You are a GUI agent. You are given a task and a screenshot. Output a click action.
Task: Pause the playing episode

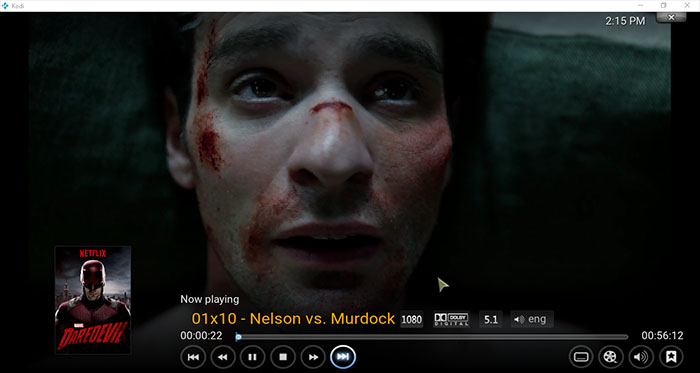pos(253,357)
